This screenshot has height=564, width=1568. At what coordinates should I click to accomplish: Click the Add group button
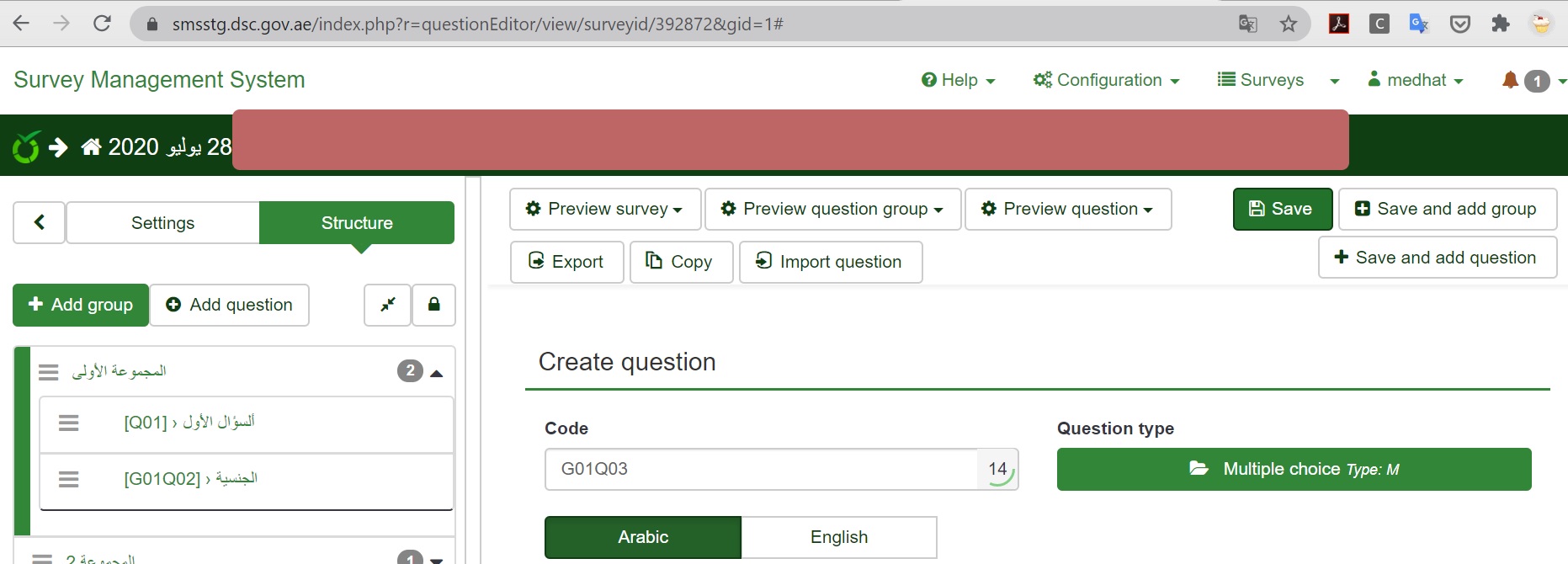click(81, 305)
